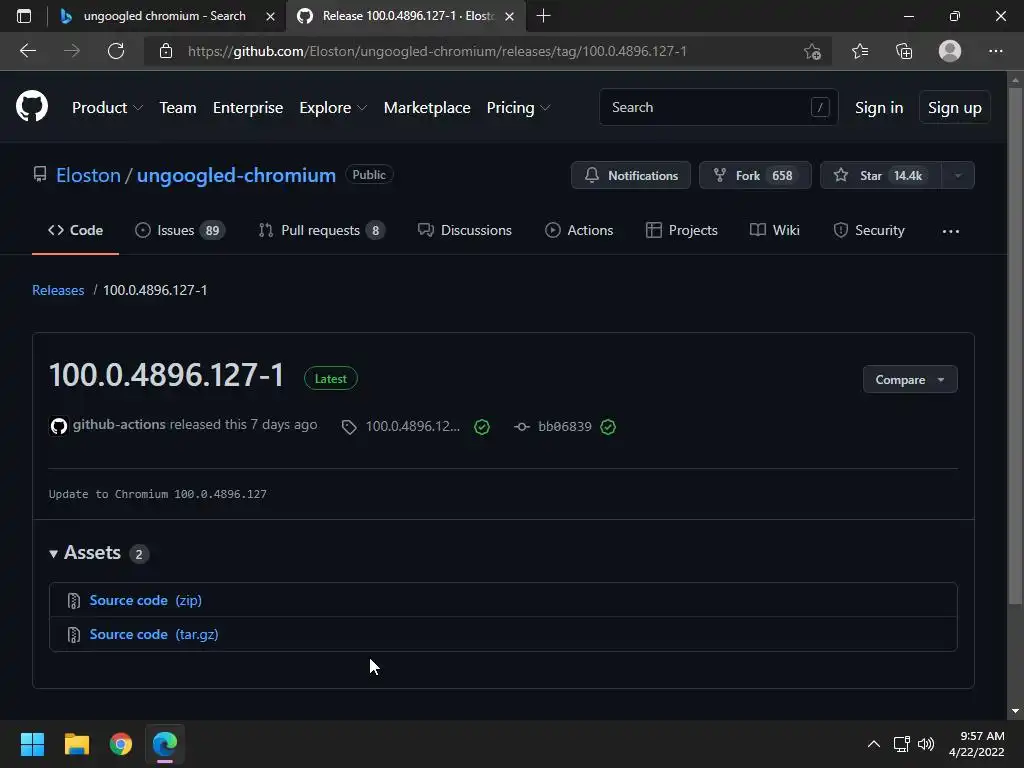This screenshot has height=768, width=1024.
Task: Download Source code (tar.gz)
Action: coord(153,634)
